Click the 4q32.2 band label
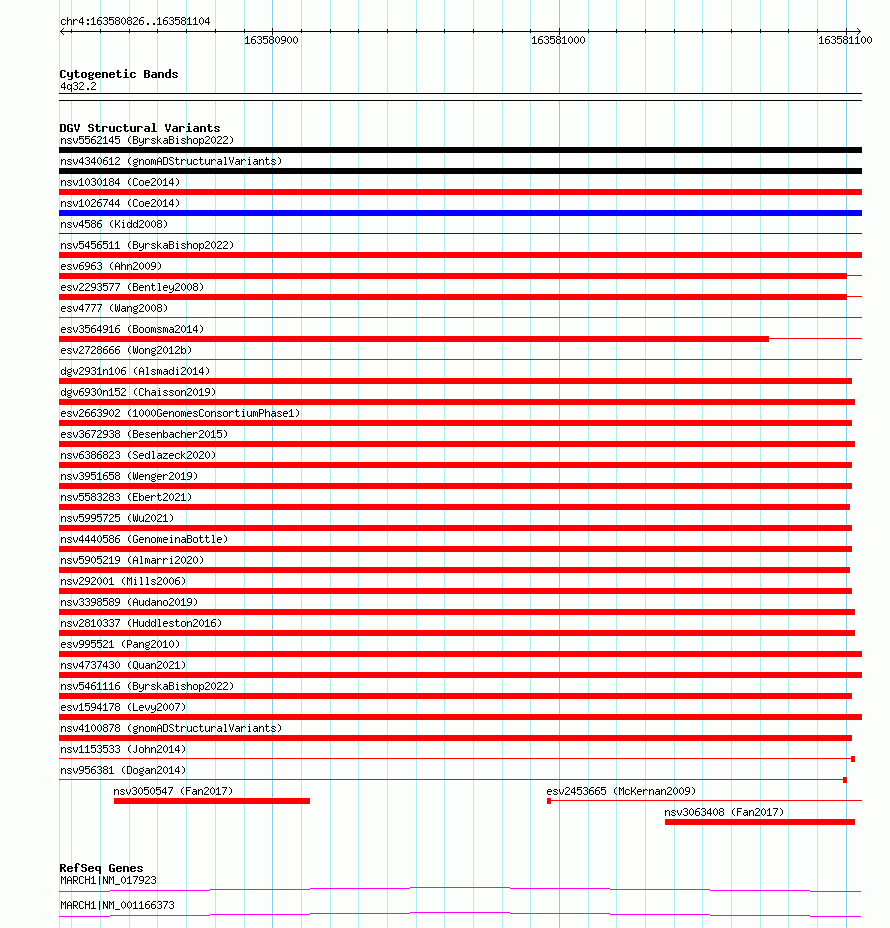Viewport: 890px width, 928px height. 78,86
